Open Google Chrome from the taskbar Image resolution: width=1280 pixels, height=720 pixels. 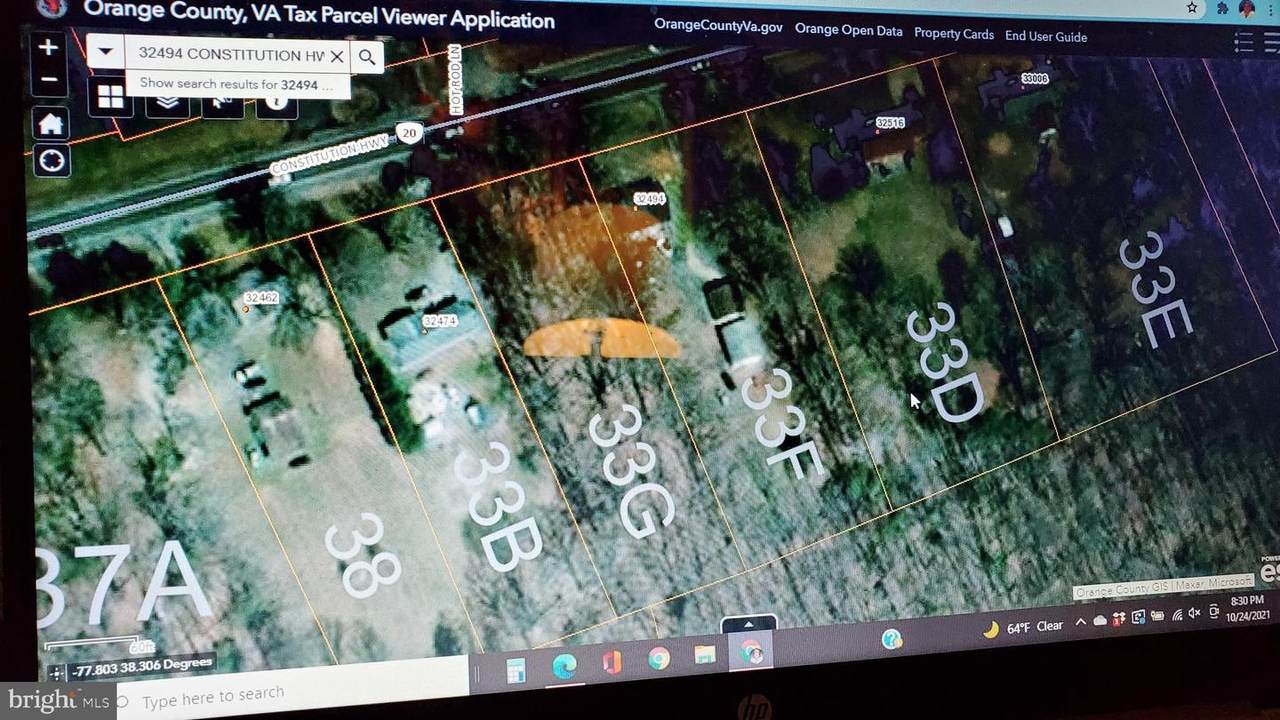pos(658,659)
